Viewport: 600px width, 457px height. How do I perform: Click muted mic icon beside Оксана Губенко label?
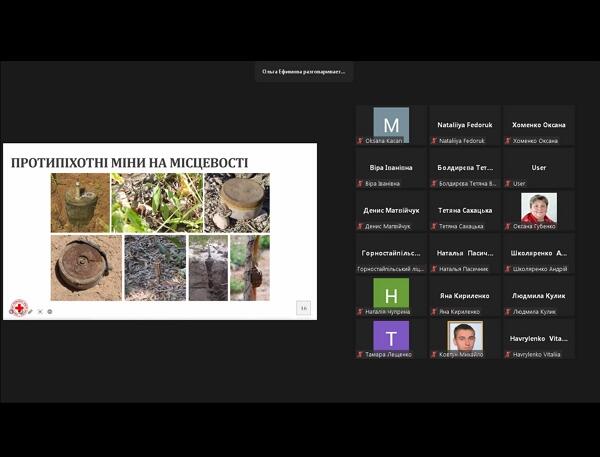click(x=508, y=226)
